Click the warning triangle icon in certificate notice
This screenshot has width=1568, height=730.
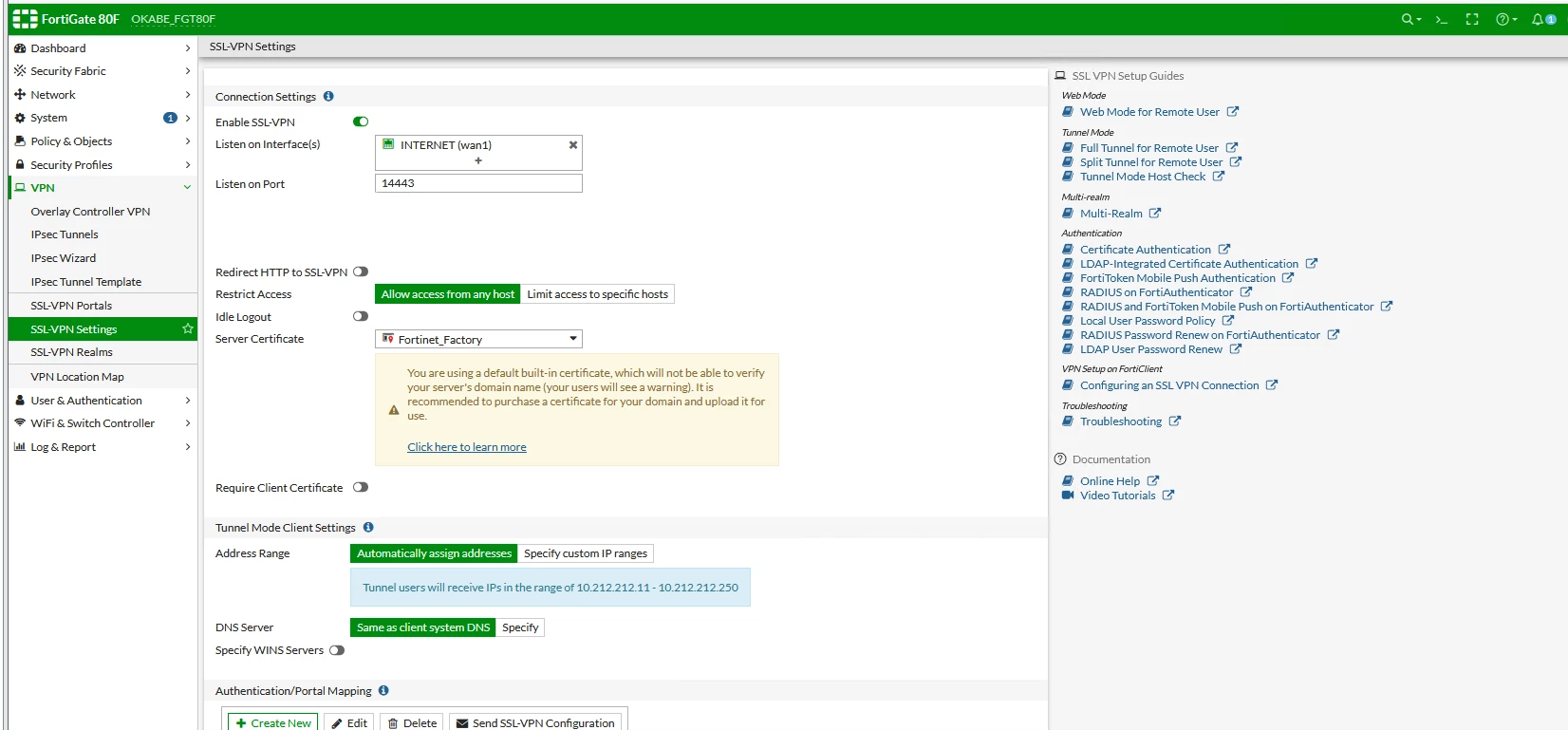pyautogui.click(x=394, y=410)
